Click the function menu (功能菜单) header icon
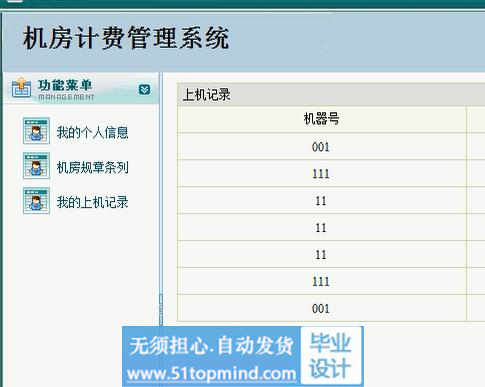Viewport: 485px width, 387px height. tap(21, 88)
